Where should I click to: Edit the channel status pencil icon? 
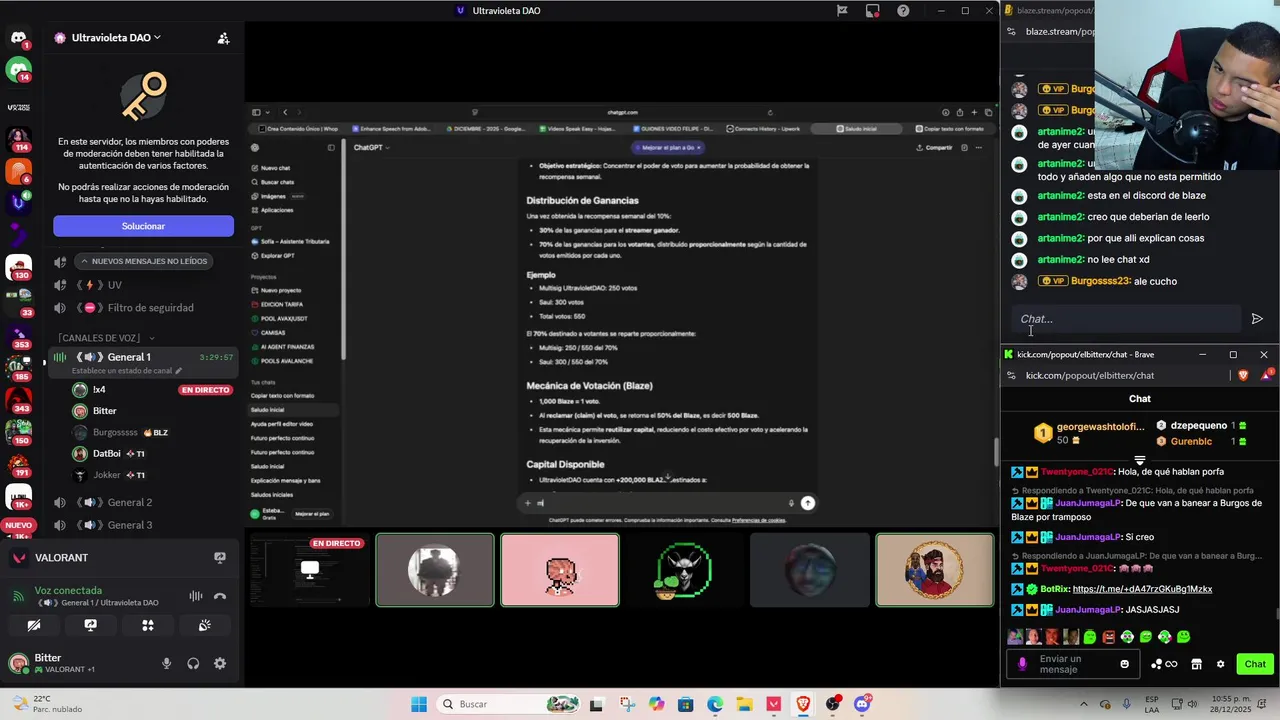[x=179, y=371]
